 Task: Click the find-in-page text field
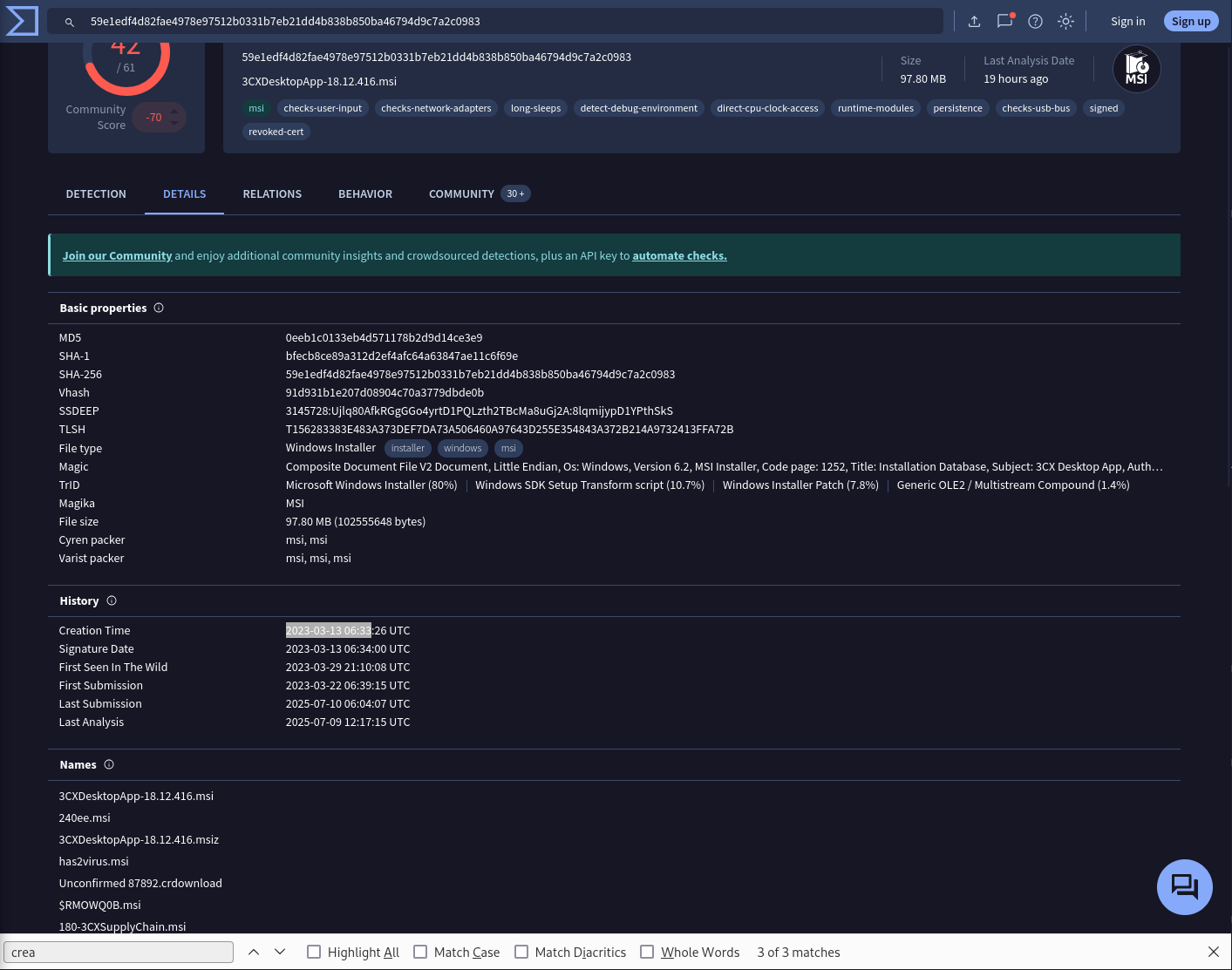click(119, 952)
